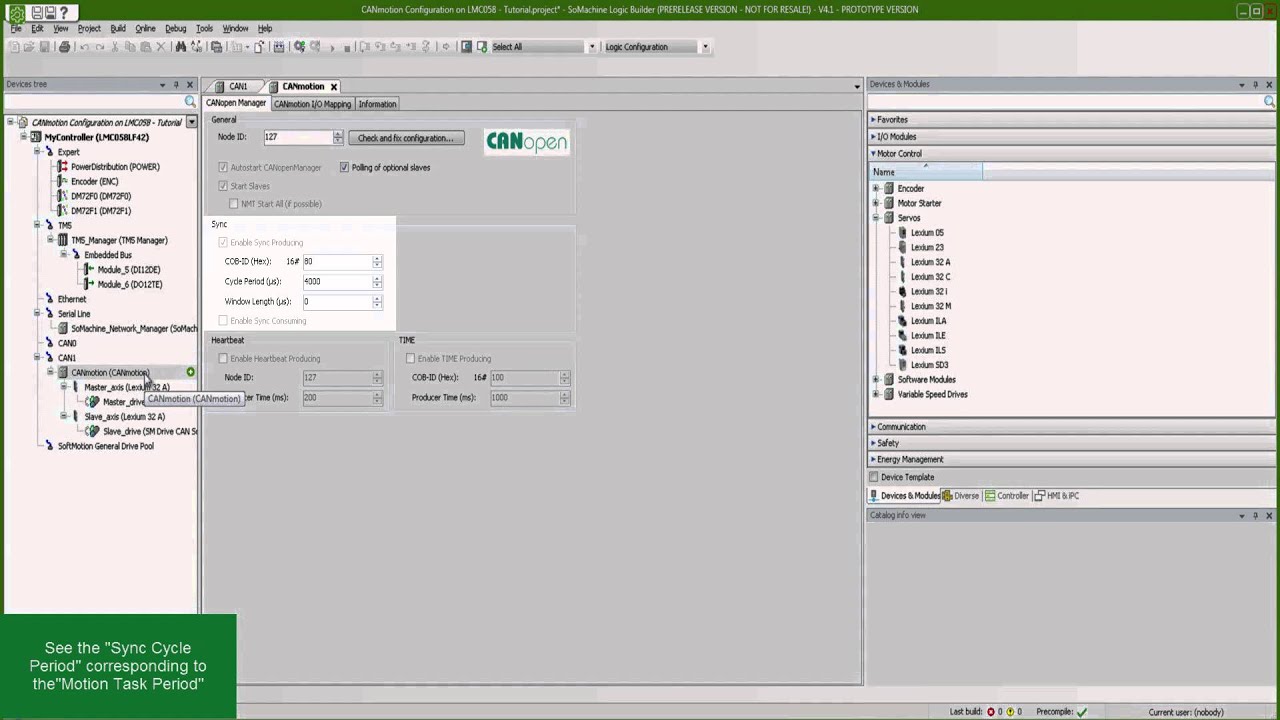
Task: Click the Help question mark in title bar
Action: pos(64,13)
